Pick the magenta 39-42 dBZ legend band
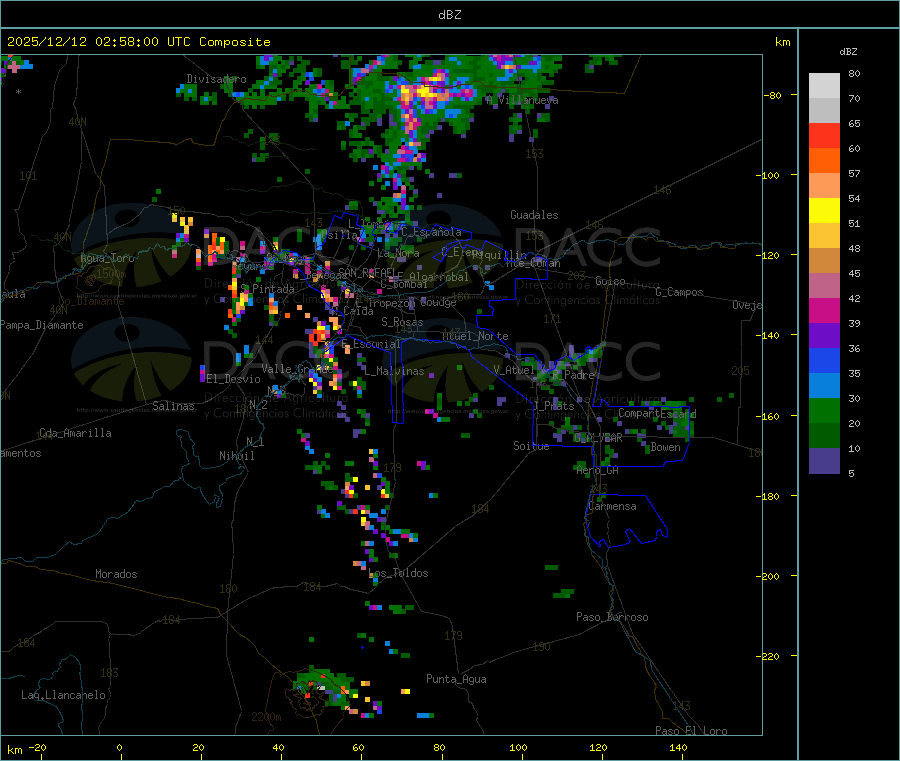This screenshot has width=900, height=761. 824,310
